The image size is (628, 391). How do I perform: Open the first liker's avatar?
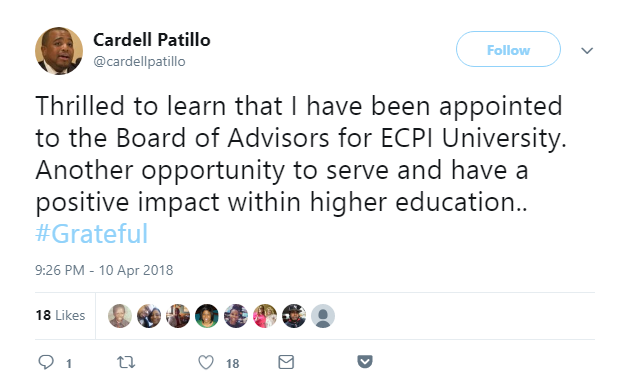120,316
